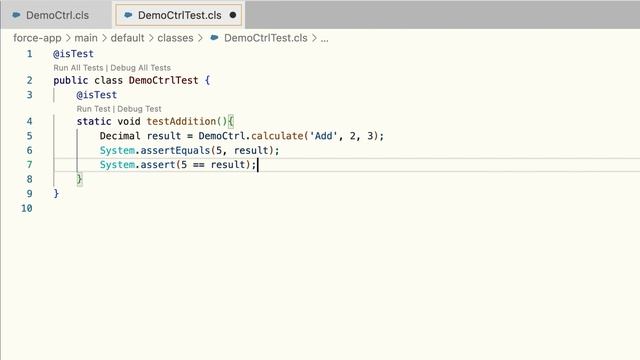Image resolution: width=640 pixels, height=360 pixels.
Task: Open classes breadcrumb segment
Action: [175, 38]
